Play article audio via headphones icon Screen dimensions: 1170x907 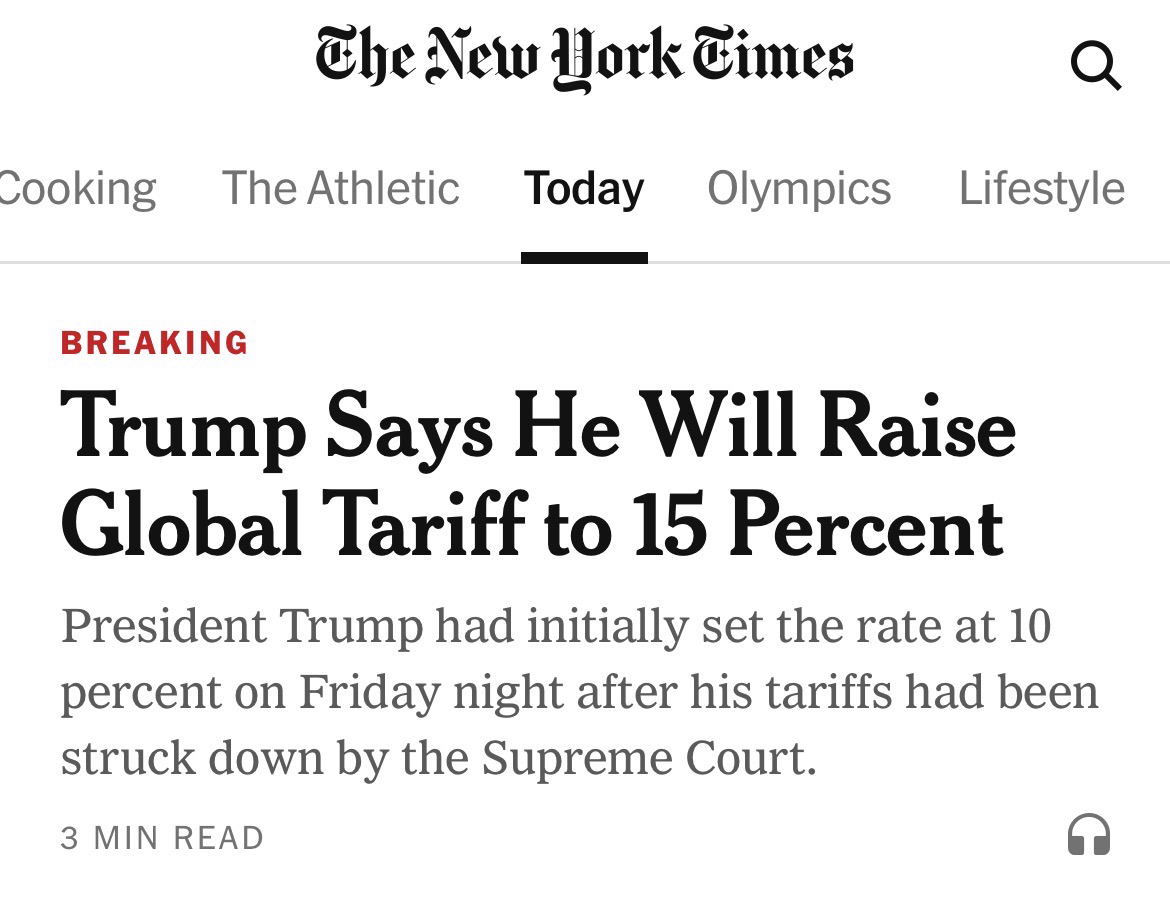pyautogui.click(x=1088, y=835)
